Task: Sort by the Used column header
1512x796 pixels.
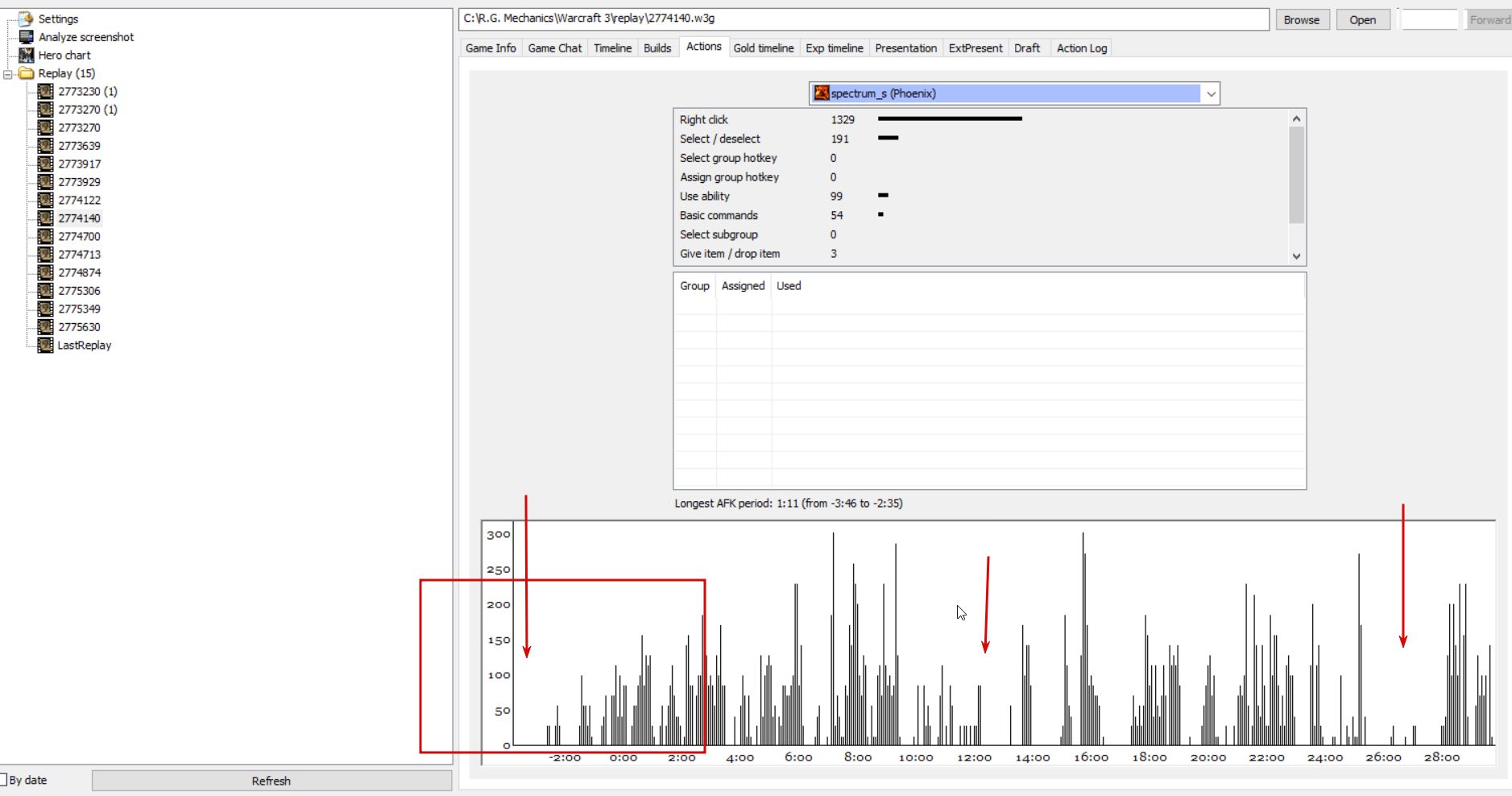Action: [789, 286]
